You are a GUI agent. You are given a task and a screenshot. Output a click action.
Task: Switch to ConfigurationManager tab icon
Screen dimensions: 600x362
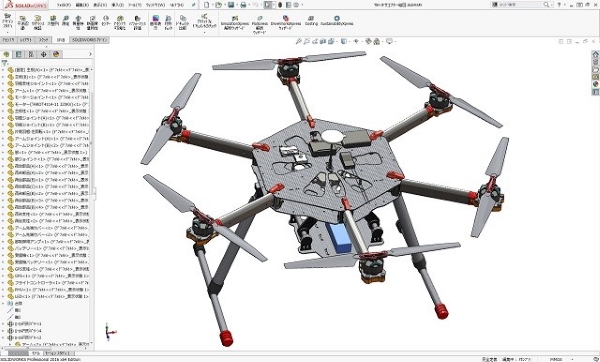click(x=31, y=54)
